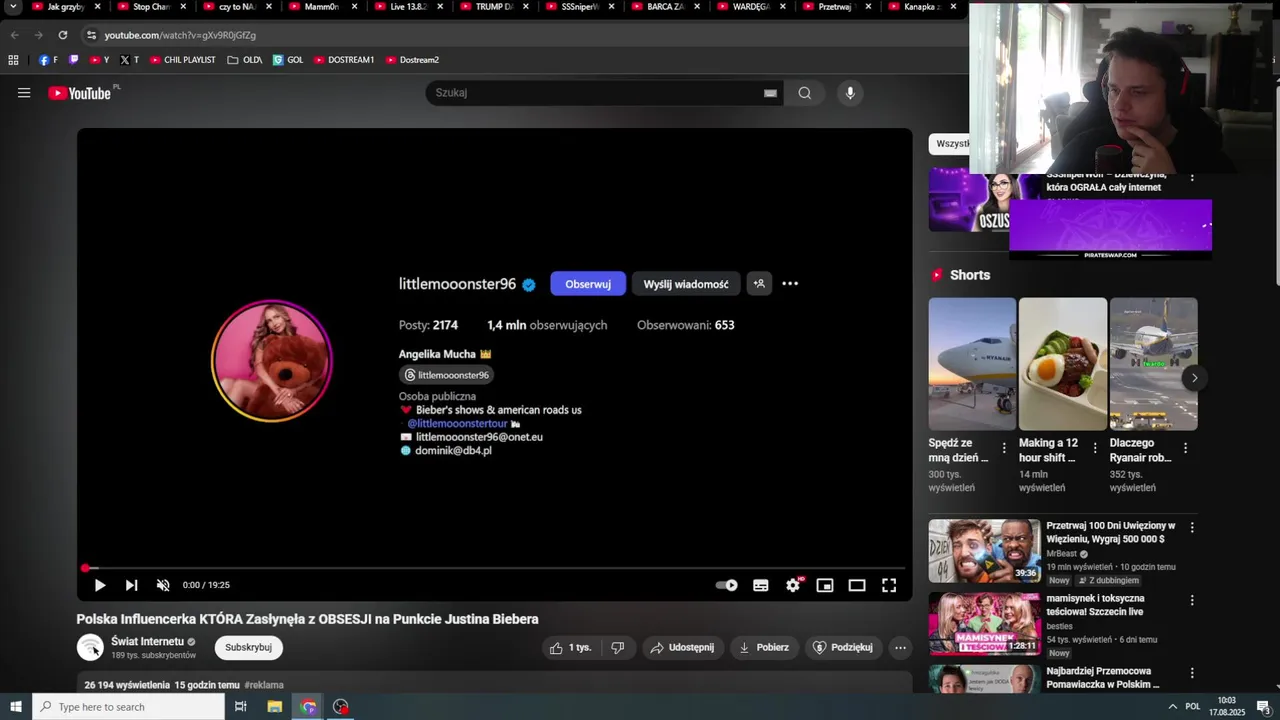Open more actions beside Podziękuj
This screenshot has width=1280, height=720.
(x=900, y=647)
